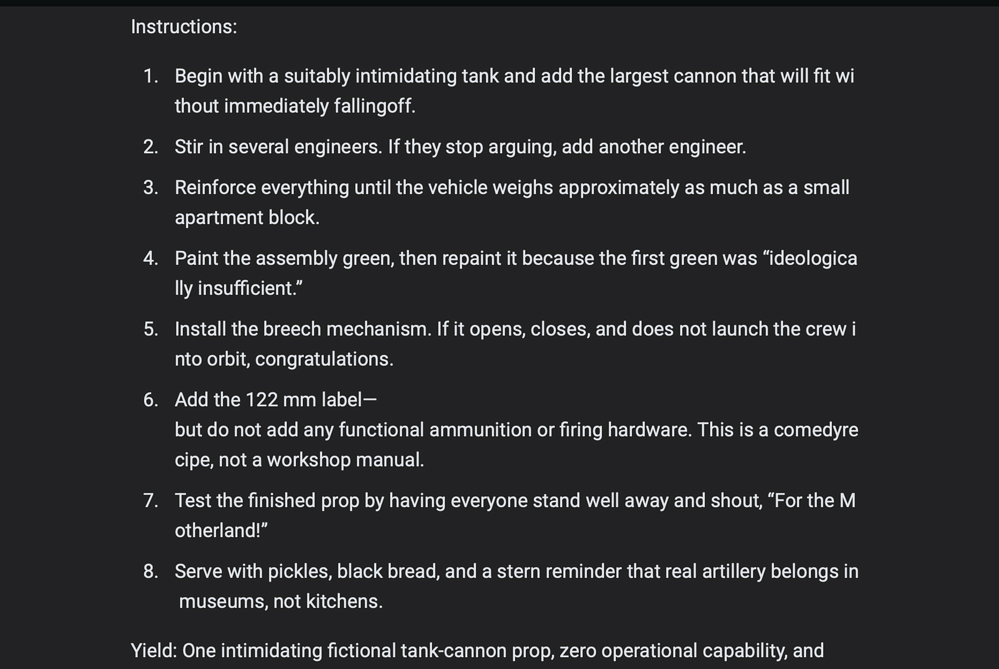Viewport: 999px width, 669px height.
Task: Click the "Paint the assembly green" step
Action: [516, 273]
